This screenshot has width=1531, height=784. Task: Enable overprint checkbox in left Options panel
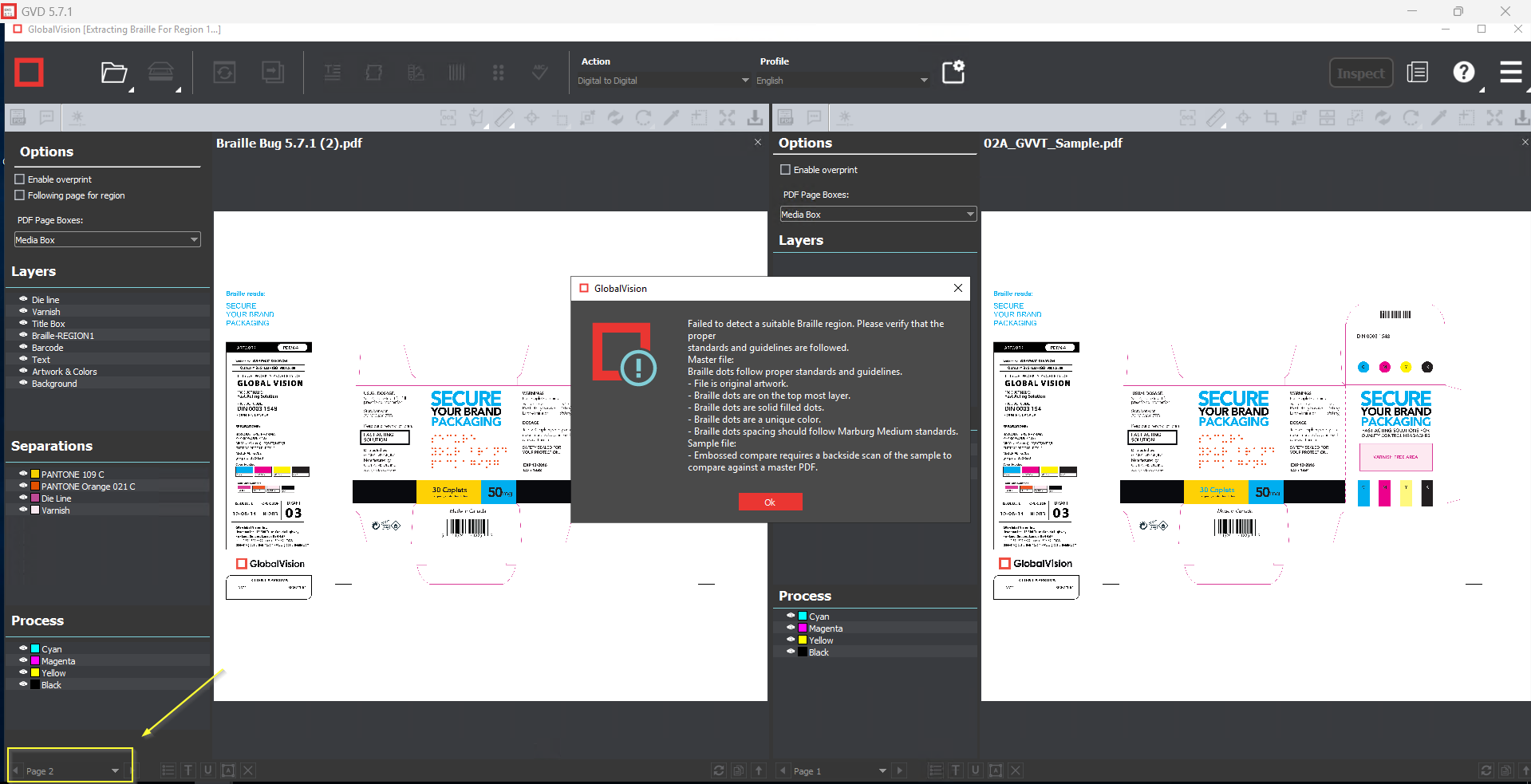tap(20, 179)
